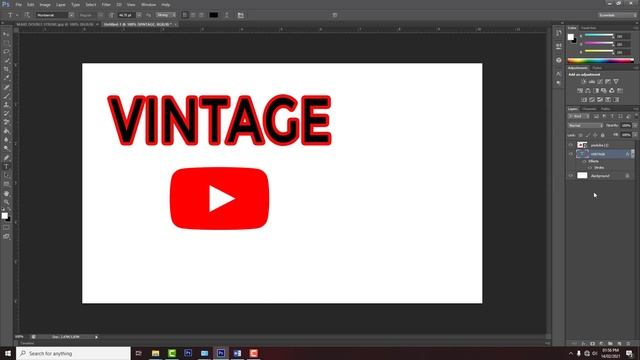Pick a color from the spectrum ramp

click(601, 60)
